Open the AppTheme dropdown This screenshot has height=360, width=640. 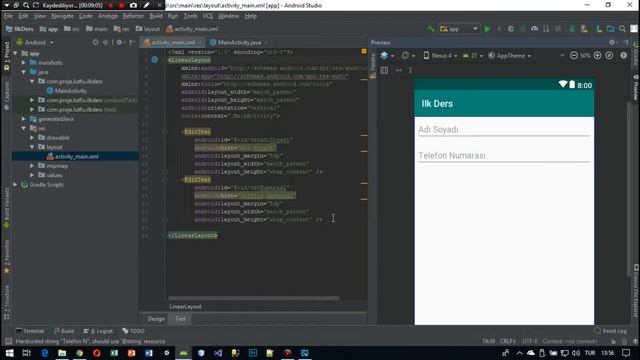coord(510,56)
